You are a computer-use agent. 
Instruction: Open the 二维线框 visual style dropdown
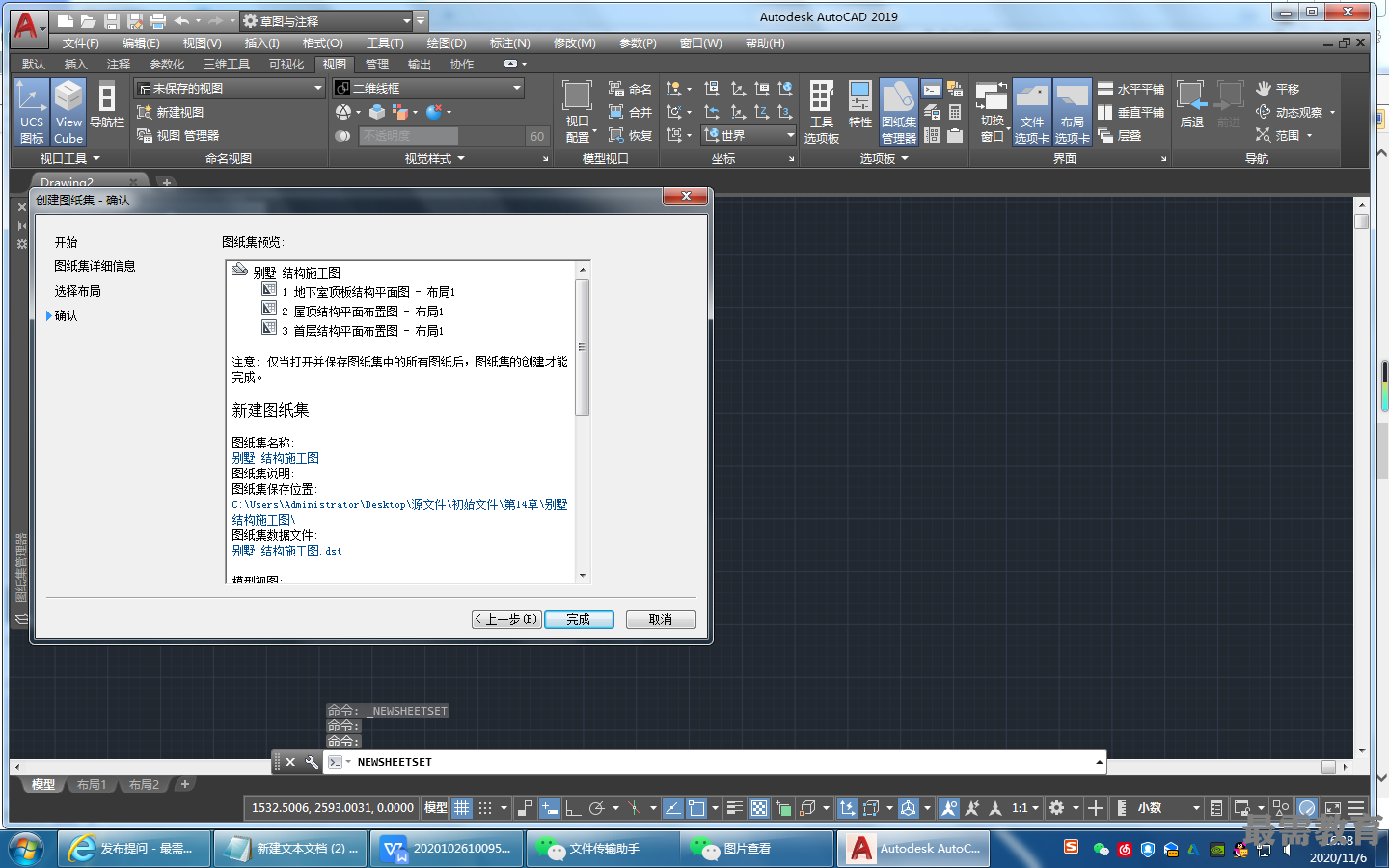click(428, 88)
